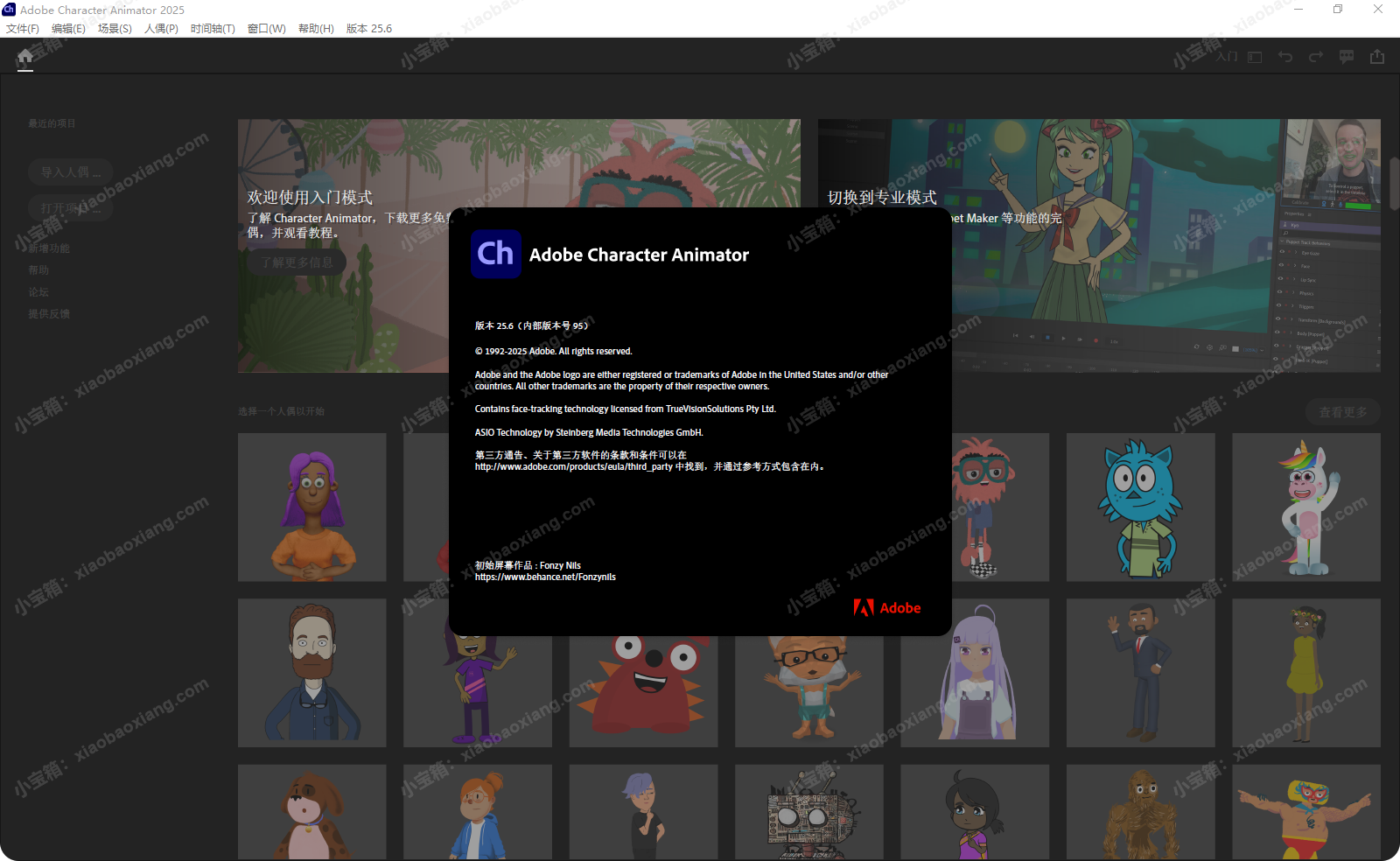The height and width of the screenshot is (861, 1400).
Task: Click the Adobe logo in the about dialog
Action: coord(886,608)
